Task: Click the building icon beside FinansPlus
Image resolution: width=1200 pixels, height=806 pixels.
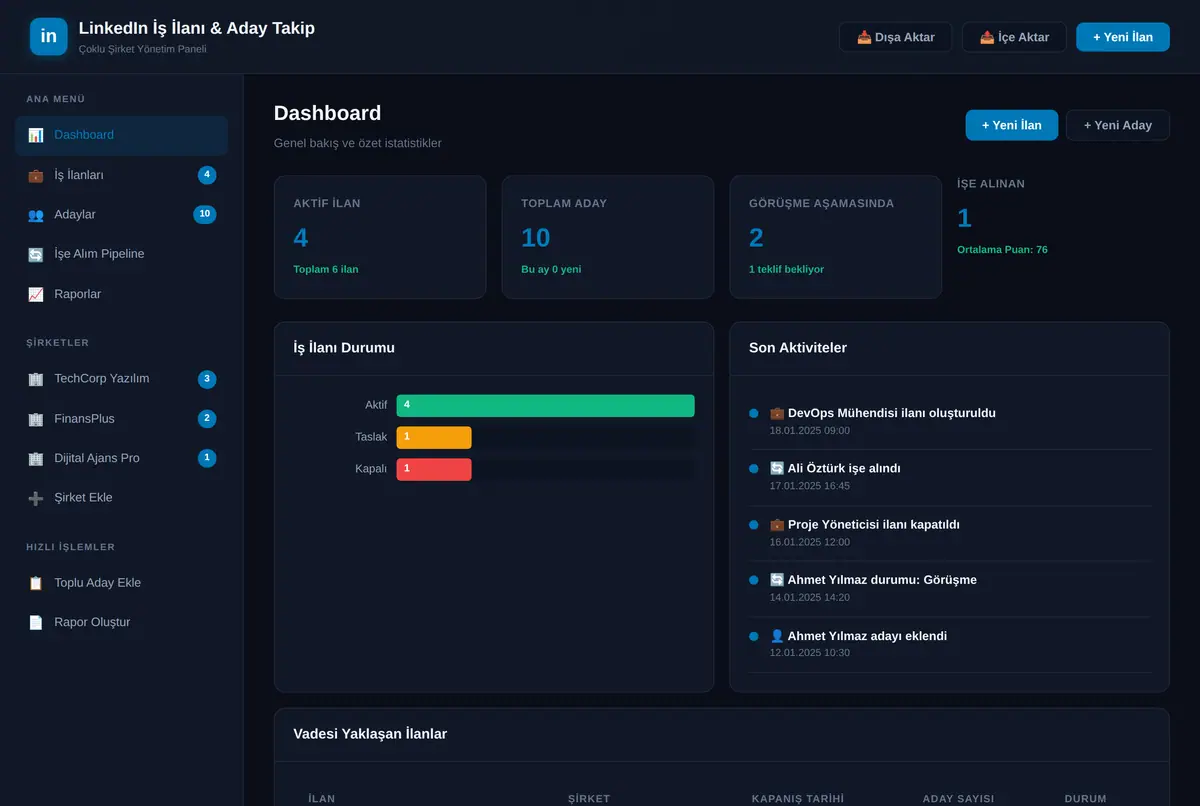Action: pyautogui.click(x=36, y=419)
